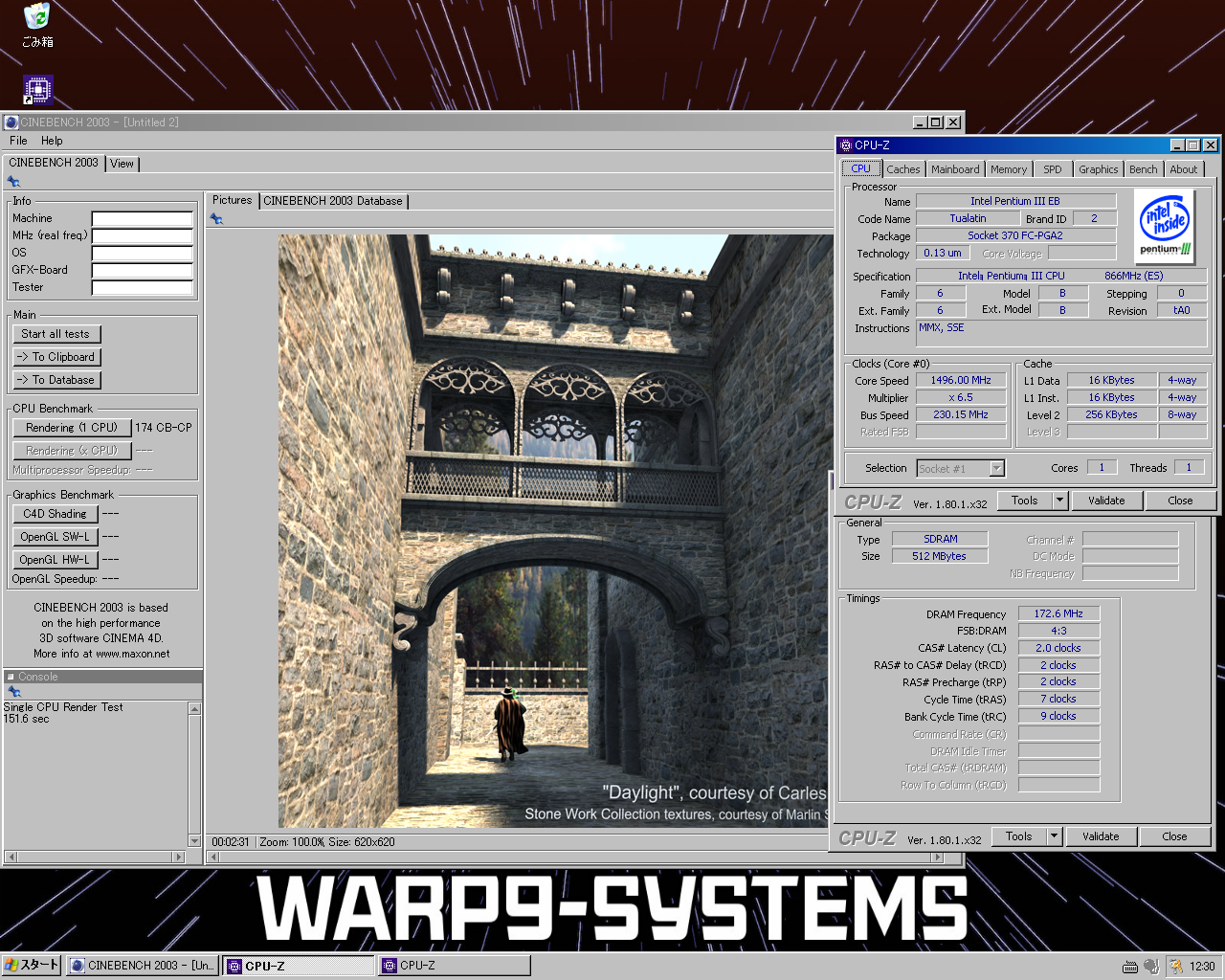The image size is (1225, 980).
Task: Switch to CINEBENCH 2003 taskbar item
Action: (142, 966)
